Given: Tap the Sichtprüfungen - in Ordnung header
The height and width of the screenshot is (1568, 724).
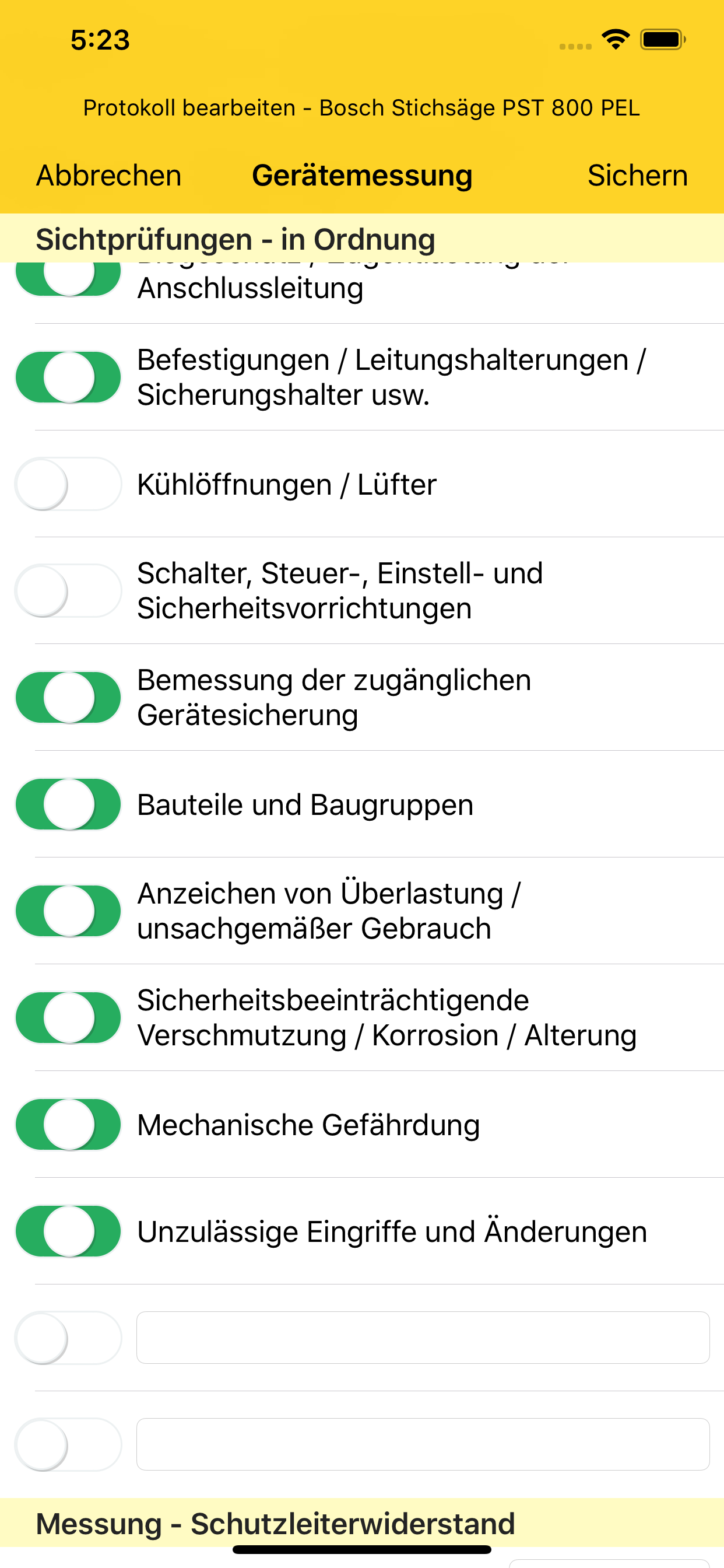Looking at the screenshot, I should click(236, 239).
